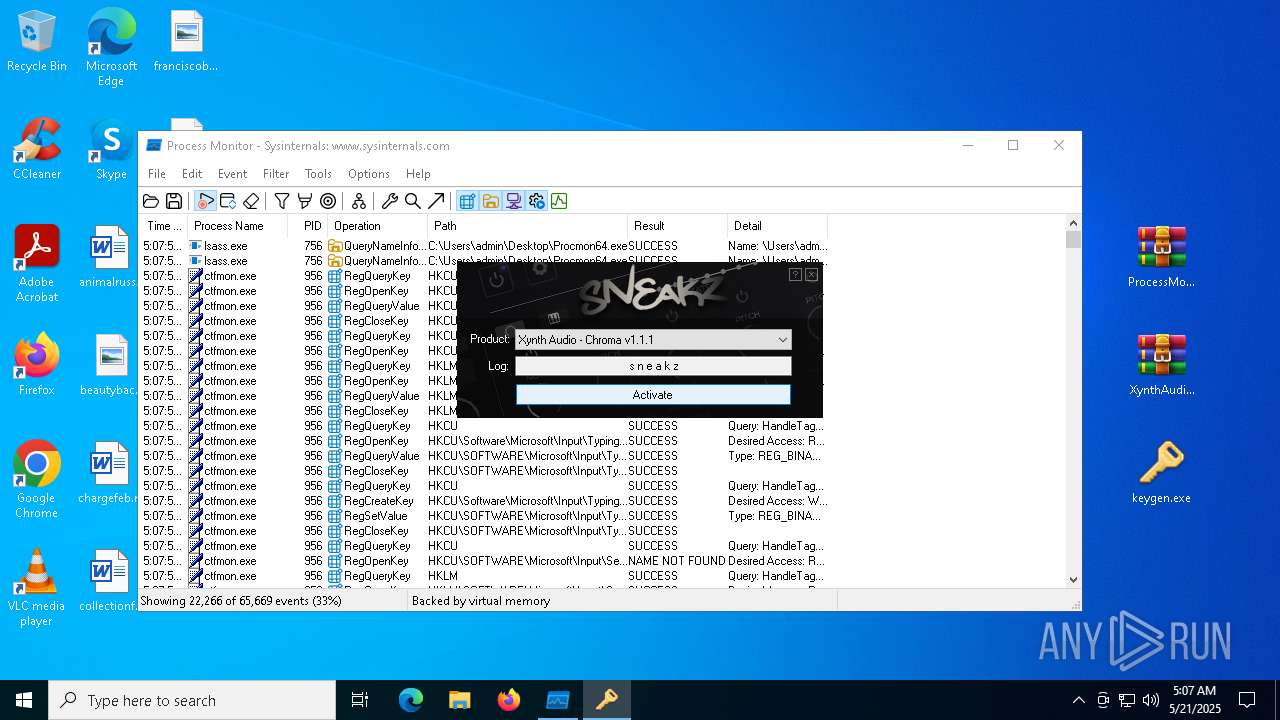
Task: Open the Options menu
Action: point(369,174)
